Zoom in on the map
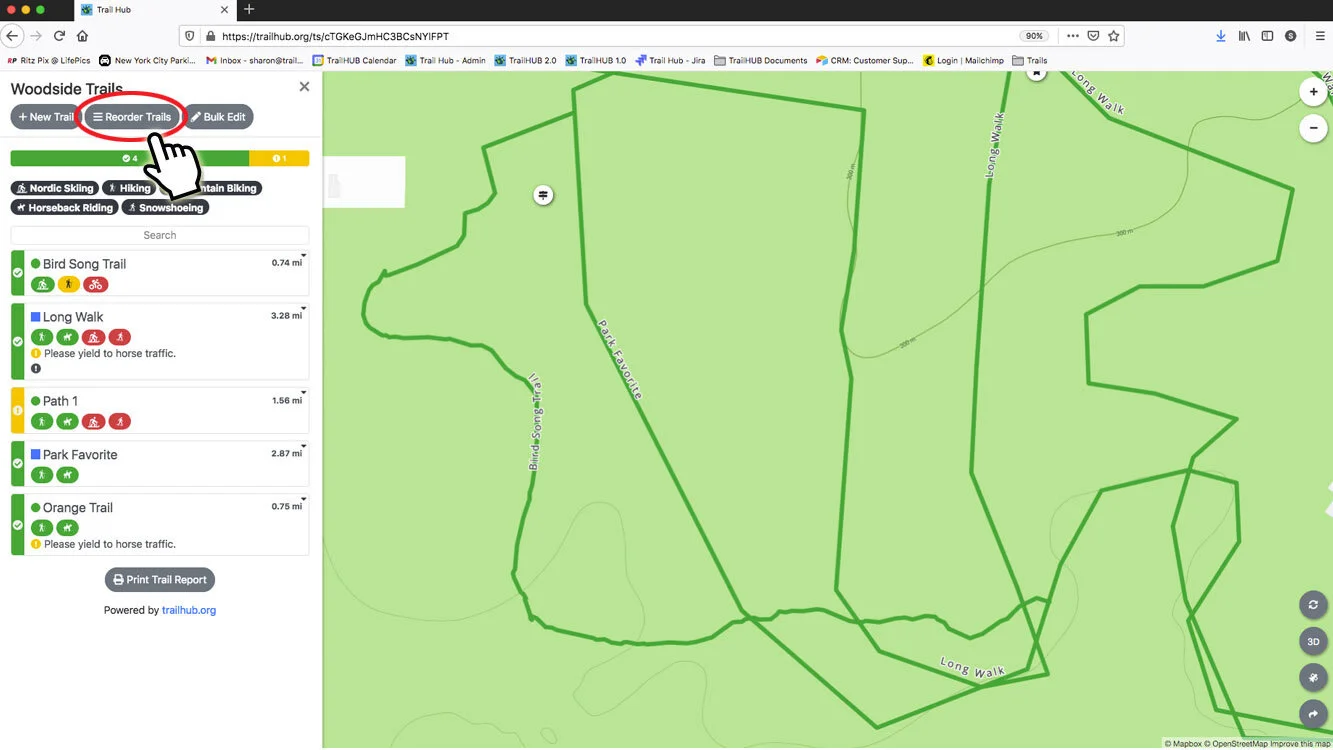The width and height of the screenshot is (1333, 750). 1313,92
